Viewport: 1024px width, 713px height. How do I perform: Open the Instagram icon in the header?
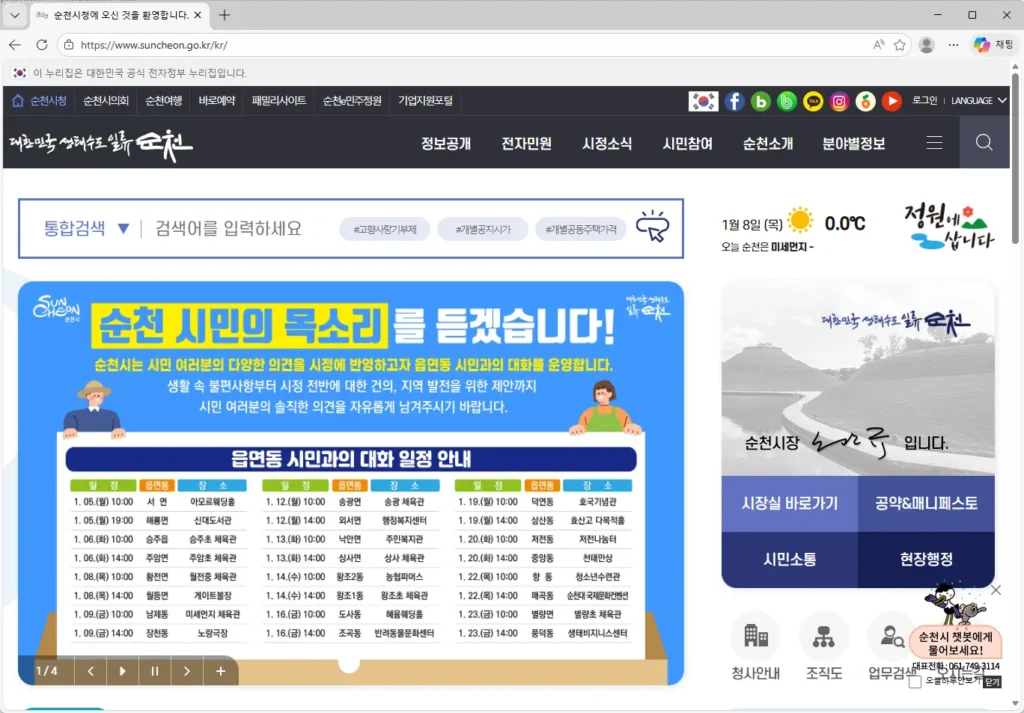click(x=838, y=100)
